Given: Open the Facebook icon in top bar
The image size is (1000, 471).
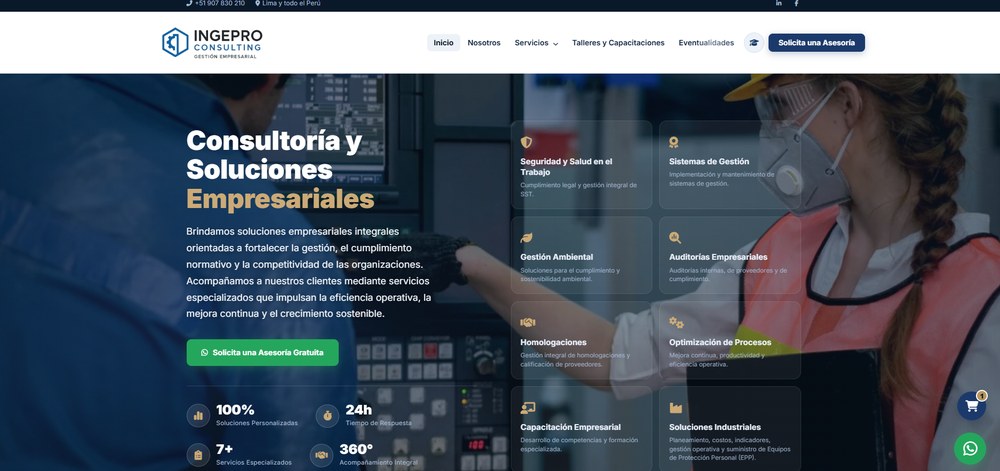Looking at the screenshot, I should pyautogui.click(x=796, y=3).
